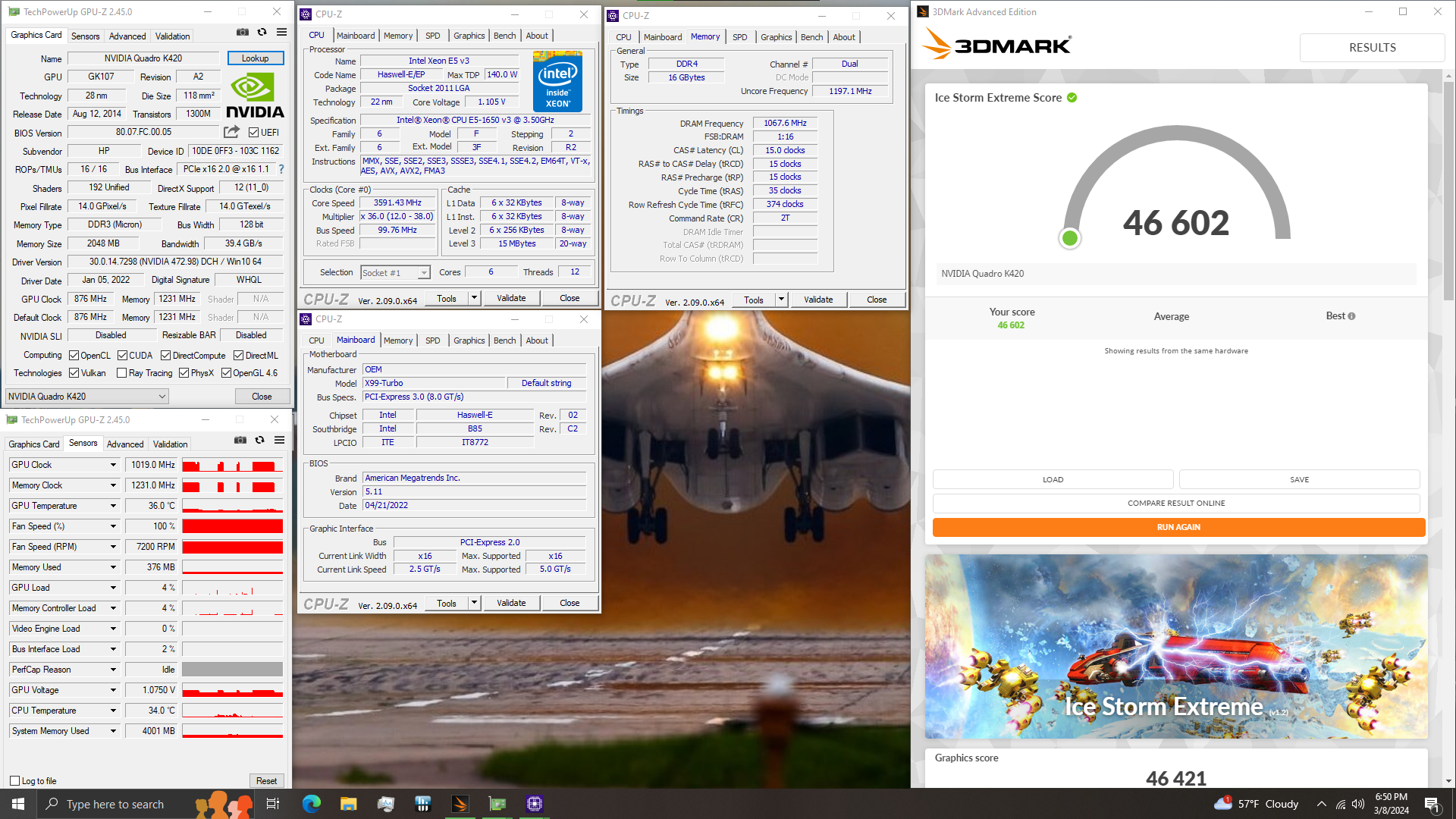Open the Tools dropdown arrow in CPU-Z Memory window
1456x819 pixels.
pyautogui.click(x=781, y=300)
